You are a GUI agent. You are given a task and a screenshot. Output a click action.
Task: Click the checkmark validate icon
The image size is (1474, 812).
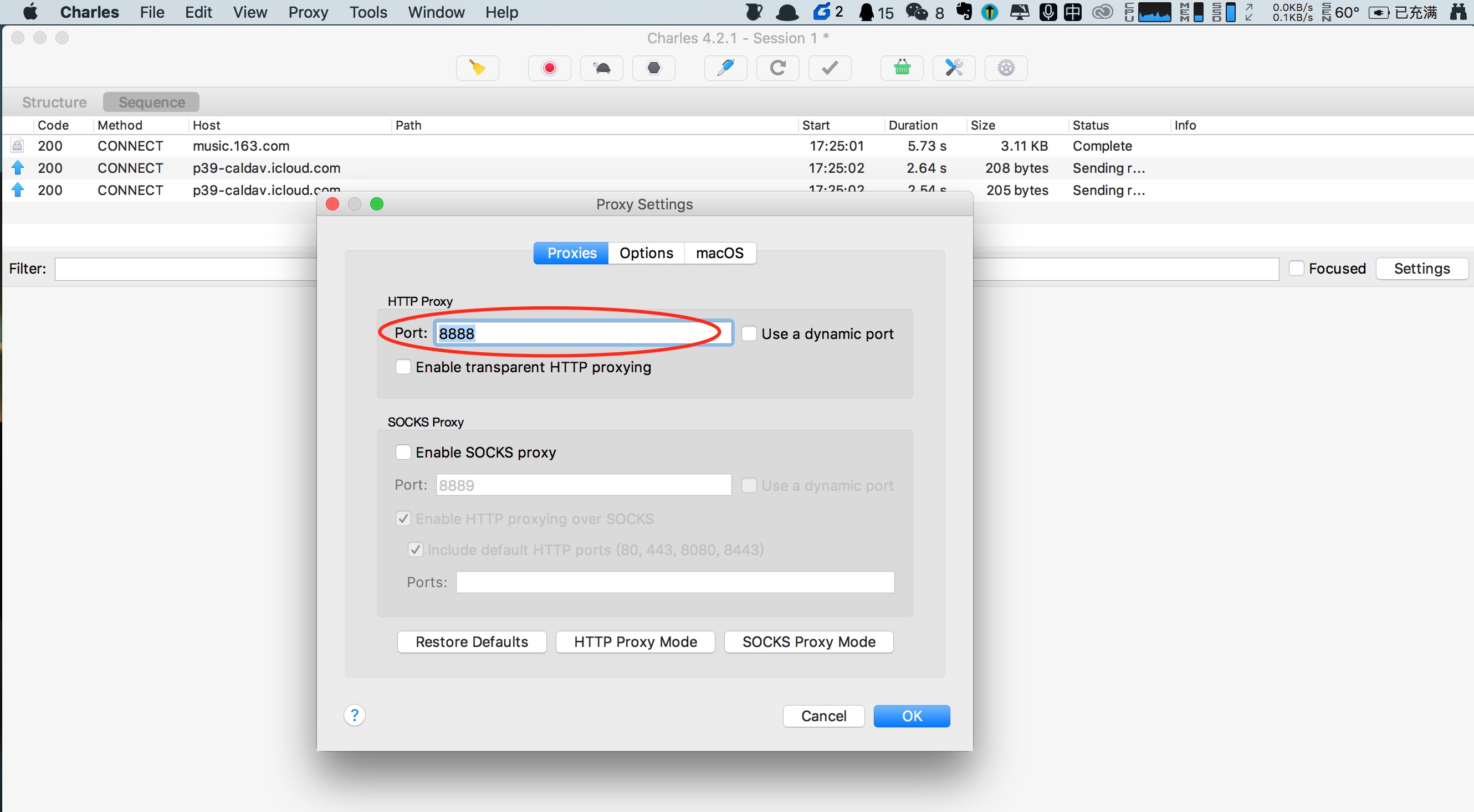830,68
